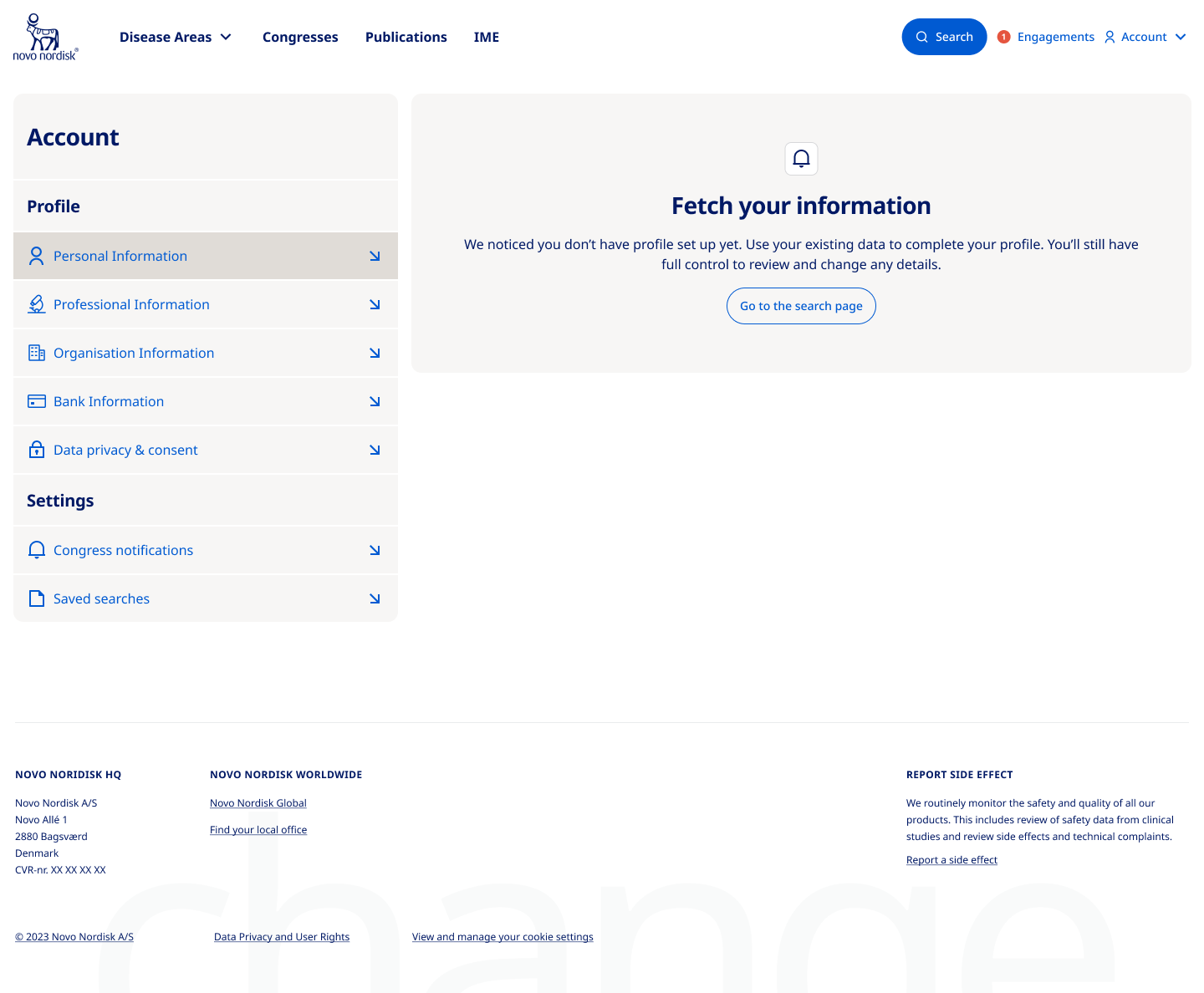This screenshot has width=1204, height=993.
Task: Open the Account menu in header
Action: point(1145,37)
